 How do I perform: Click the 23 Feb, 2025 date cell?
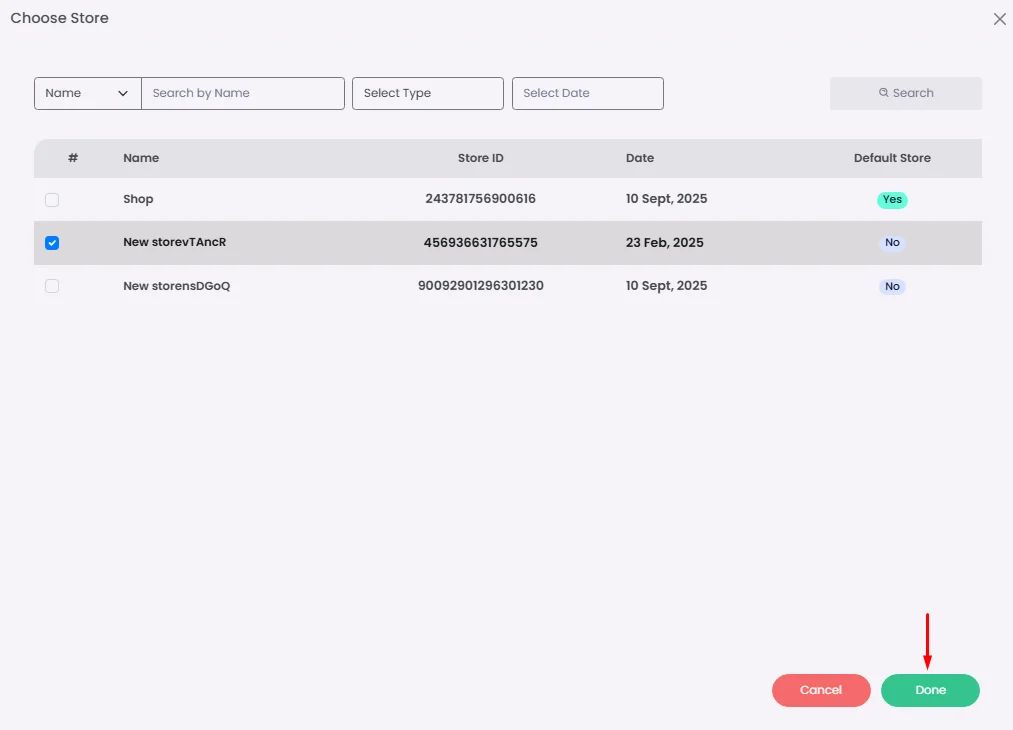coord(665,243)
